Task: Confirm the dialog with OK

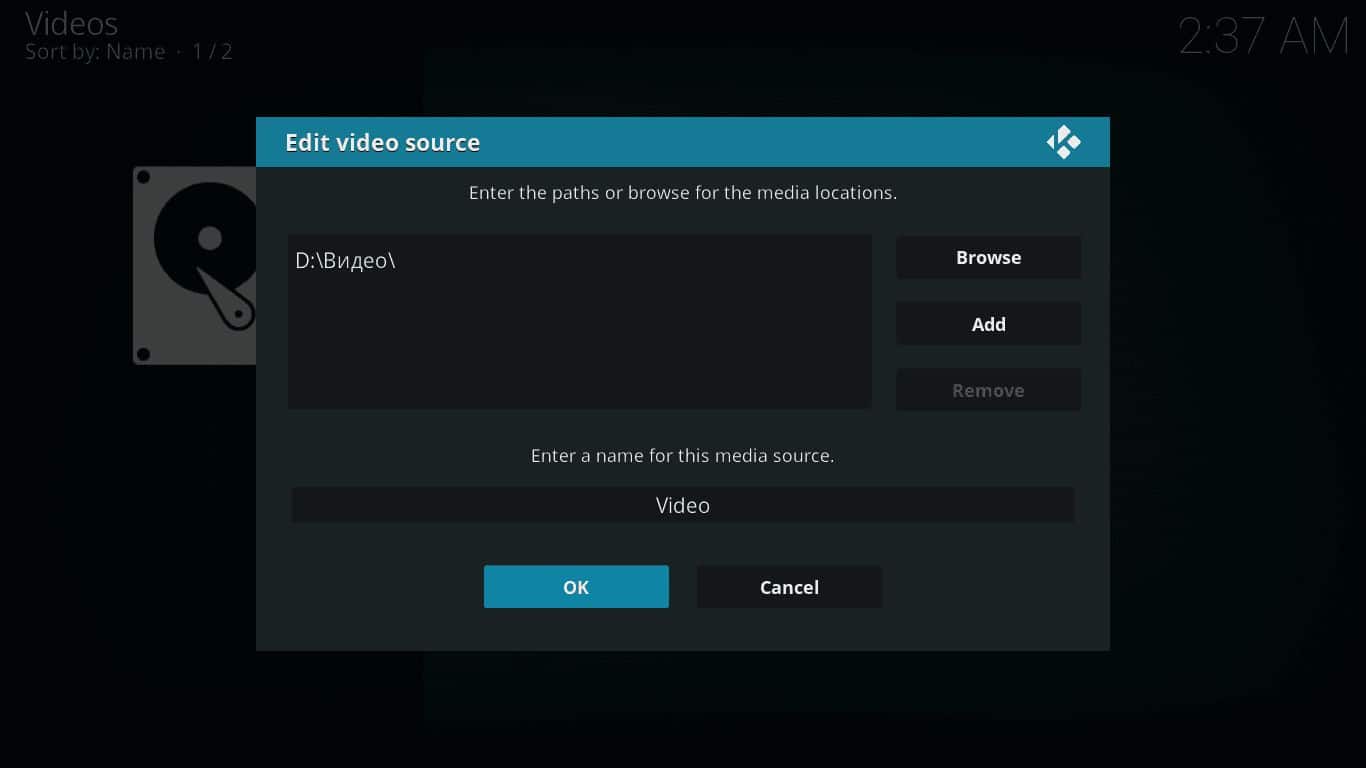Action: 576,587
